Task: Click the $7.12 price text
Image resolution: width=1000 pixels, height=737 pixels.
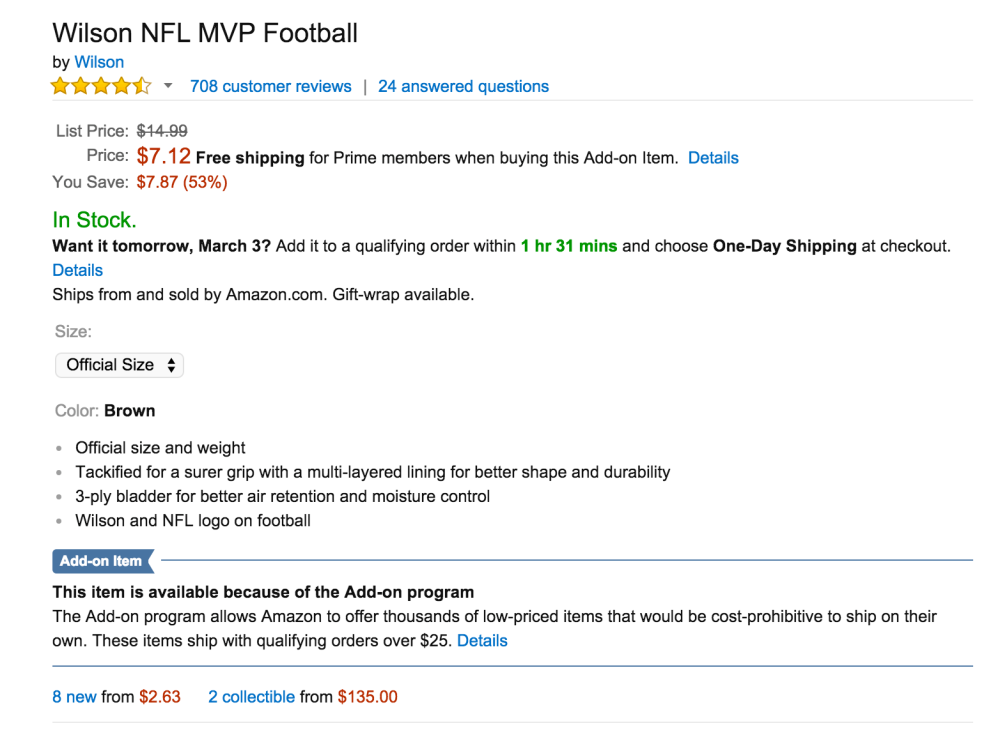Action: [x=163, y=156]
